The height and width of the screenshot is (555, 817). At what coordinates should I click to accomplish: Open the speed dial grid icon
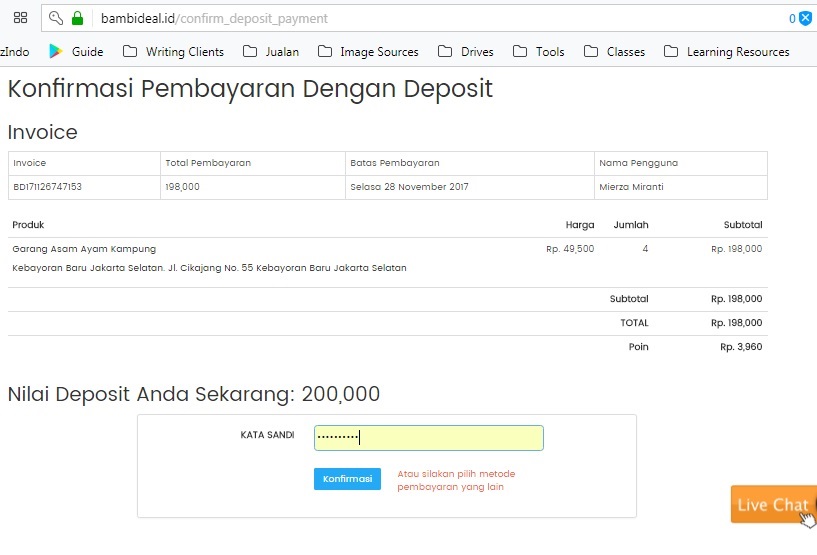(20, 18)
